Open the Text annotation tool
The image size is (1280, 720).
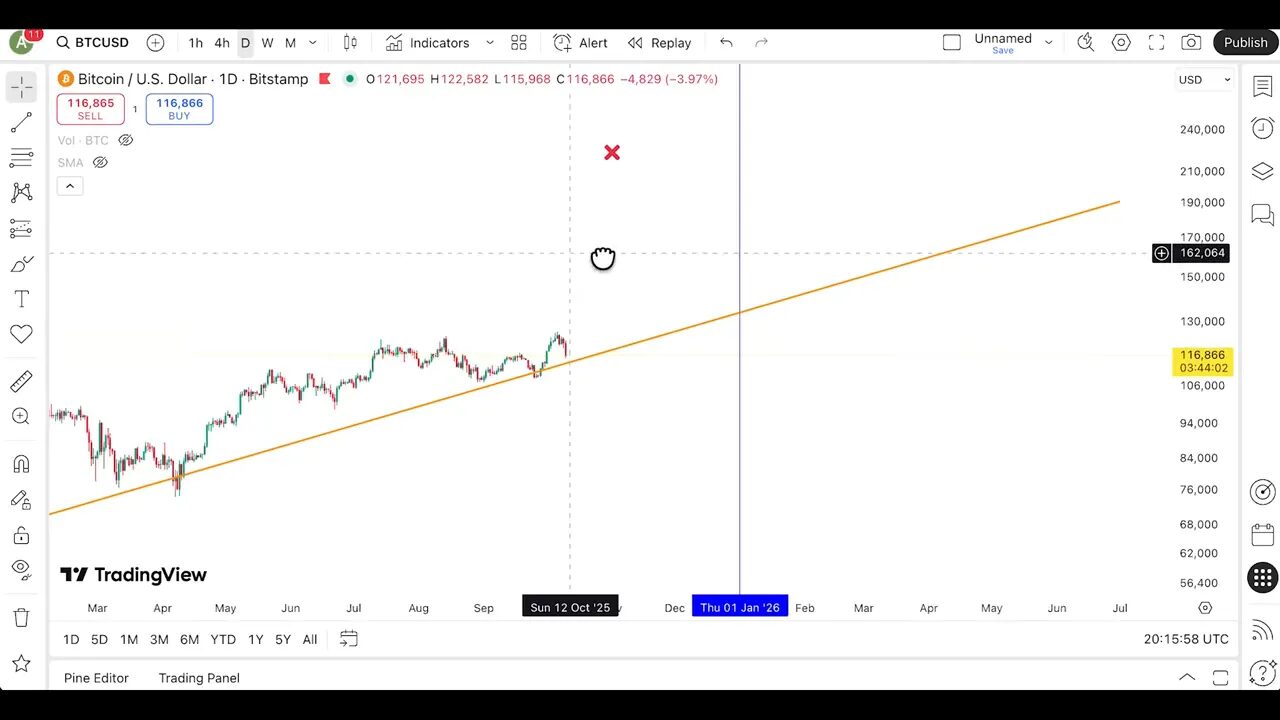pos(21,298)
